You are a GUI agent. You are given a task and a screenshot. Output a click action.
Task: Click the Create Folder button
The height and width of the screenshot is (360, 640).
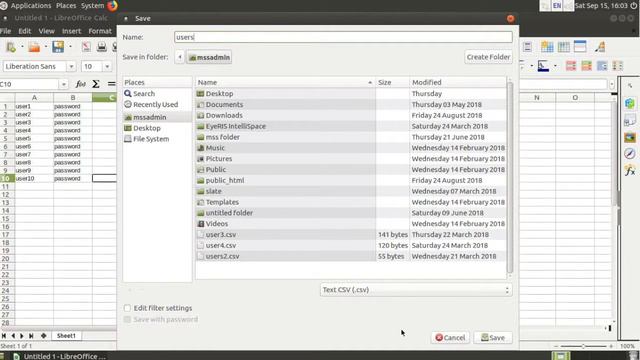[x=488, y=57]
